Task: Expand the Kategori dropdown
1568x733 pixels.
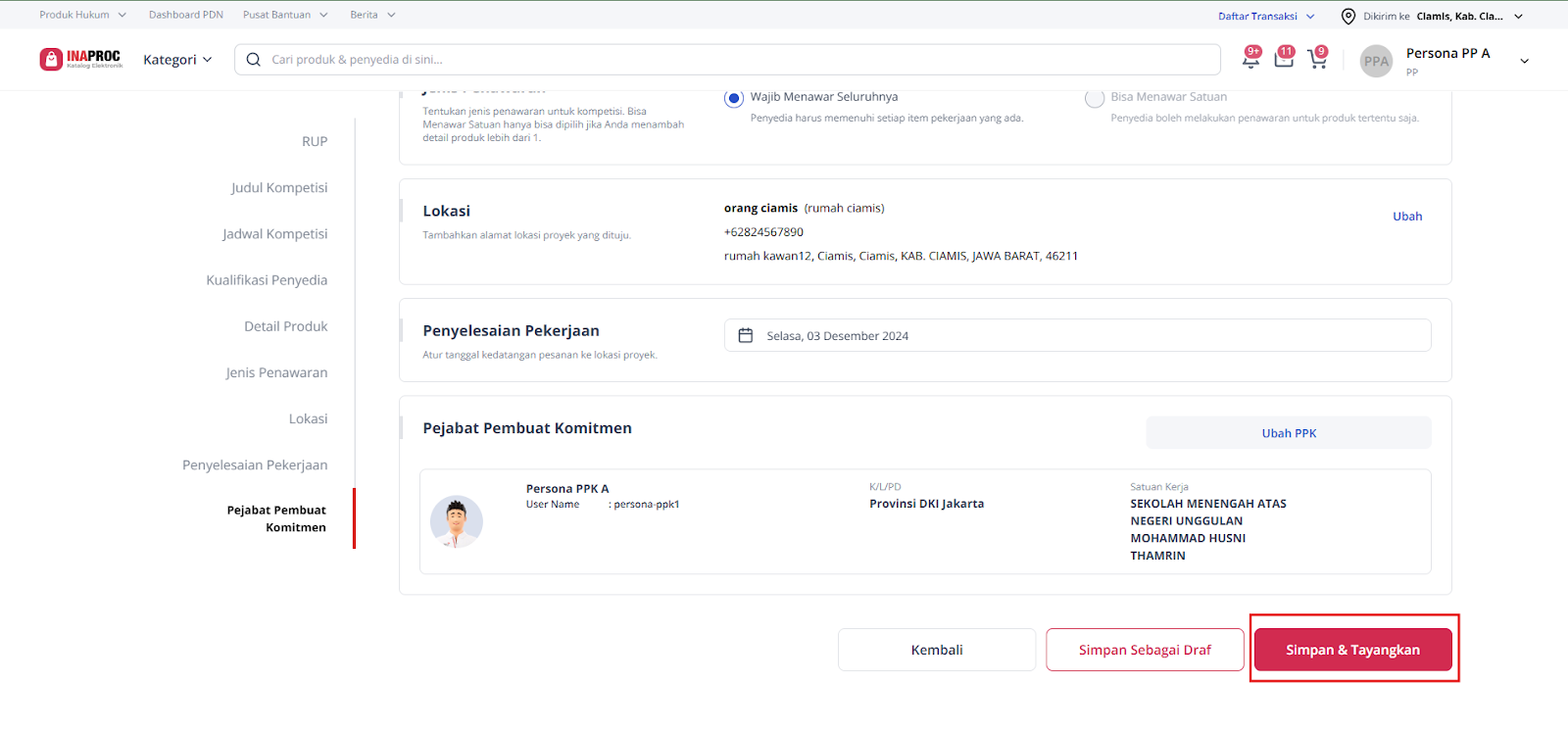Action: tap(177, 60)
